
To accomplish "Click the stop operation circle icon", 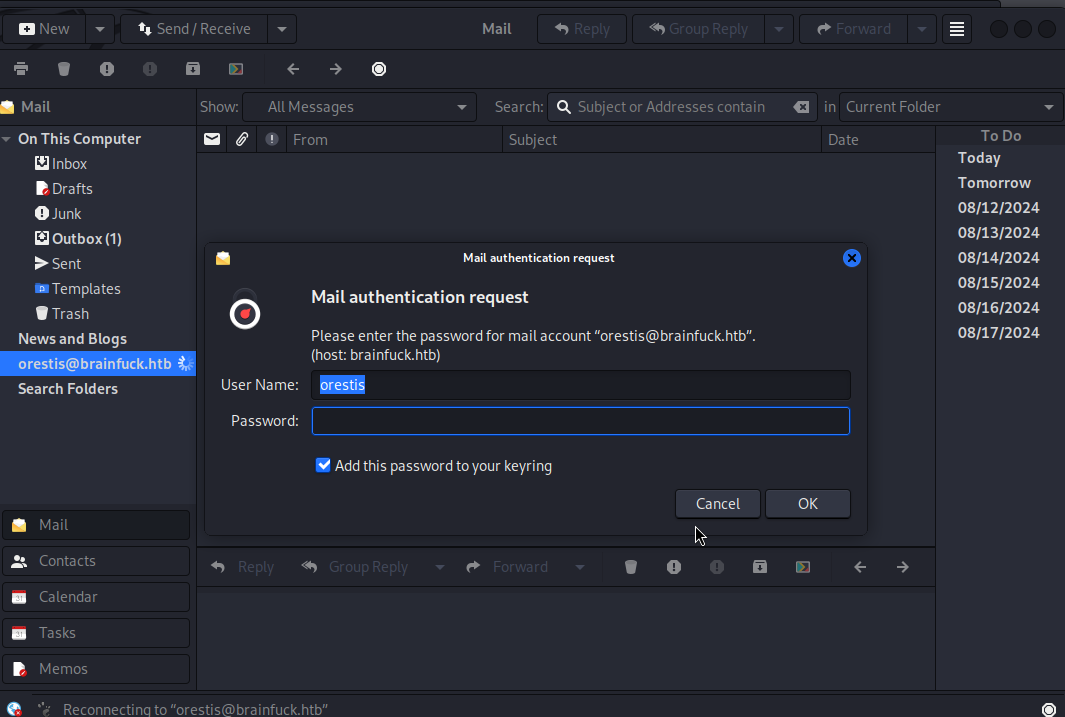I will click(x=379, y=69).
